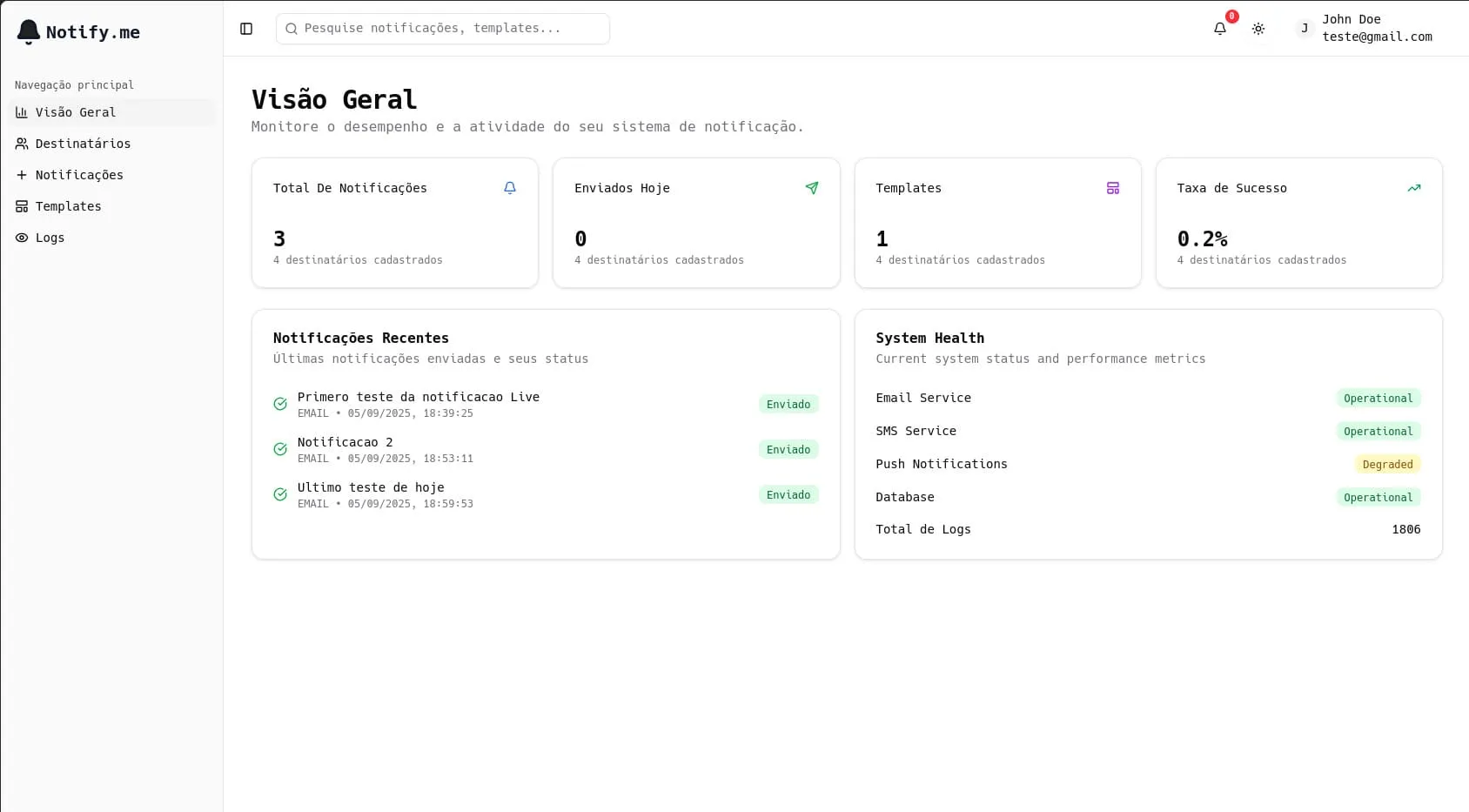Navigate to Templates in the sidebar
This screenshot has width=1469, height=812.
point(111,206)
